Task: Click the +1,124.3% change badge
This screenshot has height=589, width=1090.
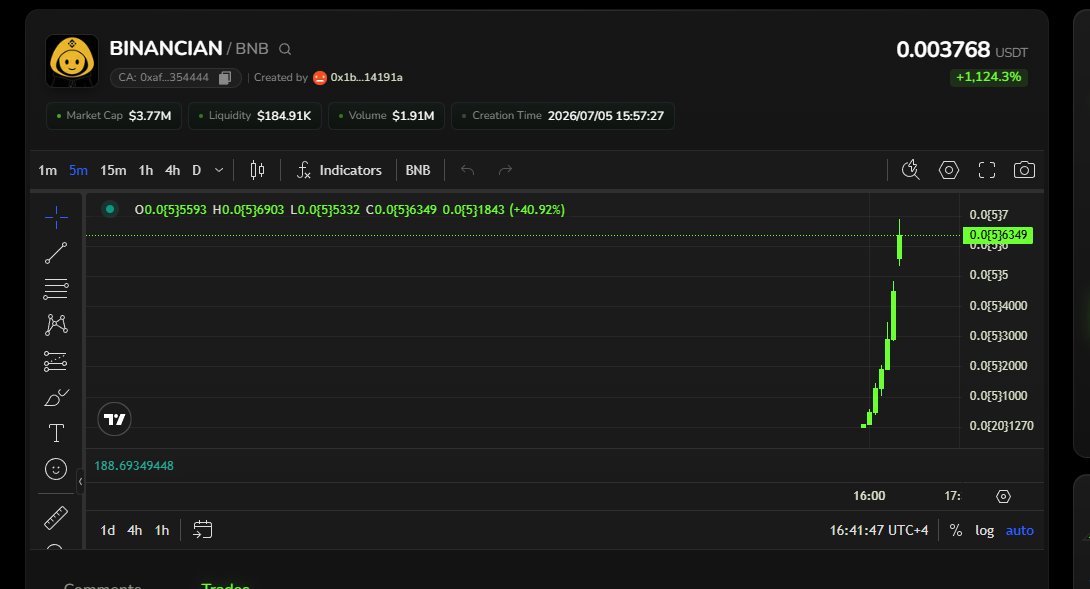Action: coord(989,77)
